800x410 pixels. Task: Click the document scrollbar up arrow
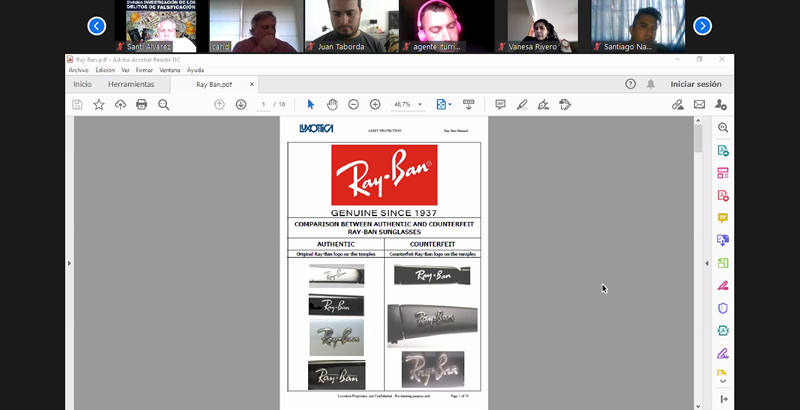[x=698, y=121]
